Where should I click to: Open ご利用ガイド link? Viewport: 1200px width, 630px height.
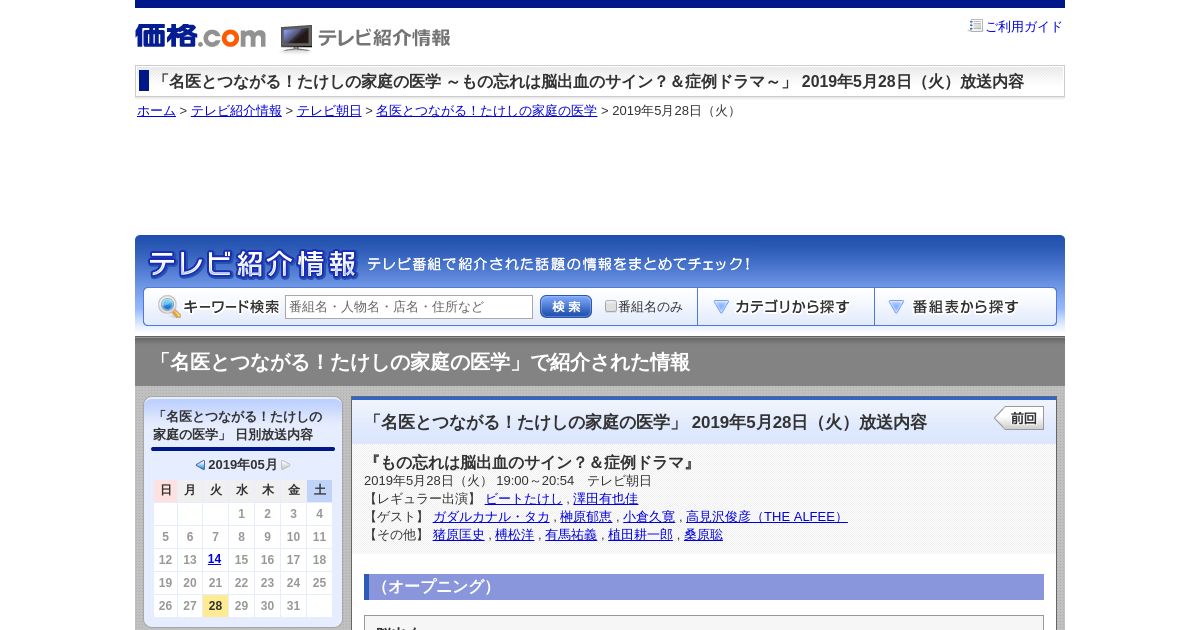1024,27
